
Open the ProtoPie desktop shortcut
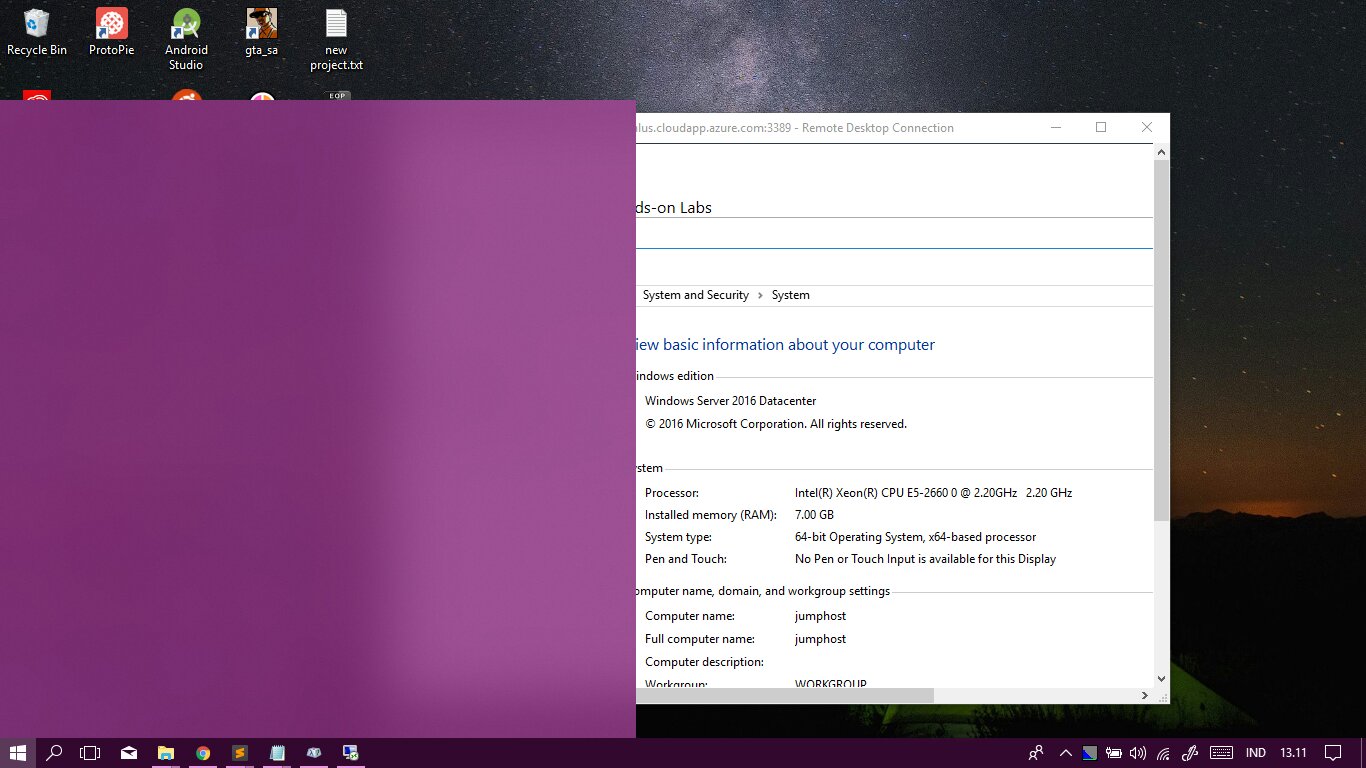click(111, 32)
